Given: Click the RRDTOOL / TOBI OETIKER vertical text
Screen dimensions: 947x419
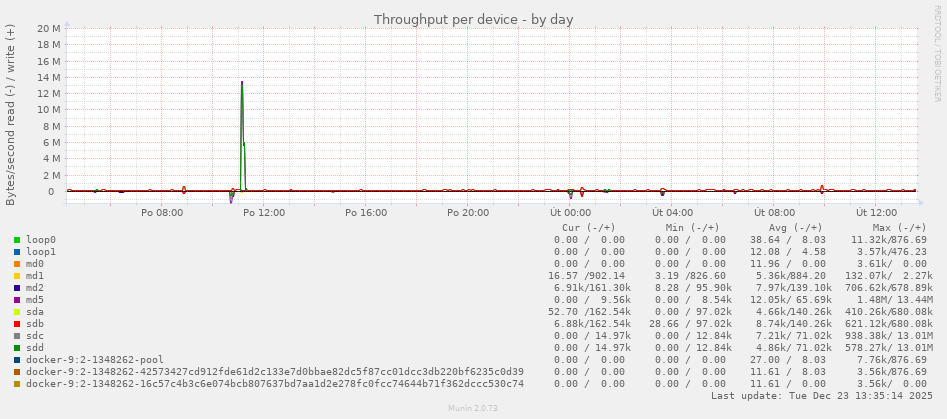Looking at the screenshot, I should tap(937, 53).
